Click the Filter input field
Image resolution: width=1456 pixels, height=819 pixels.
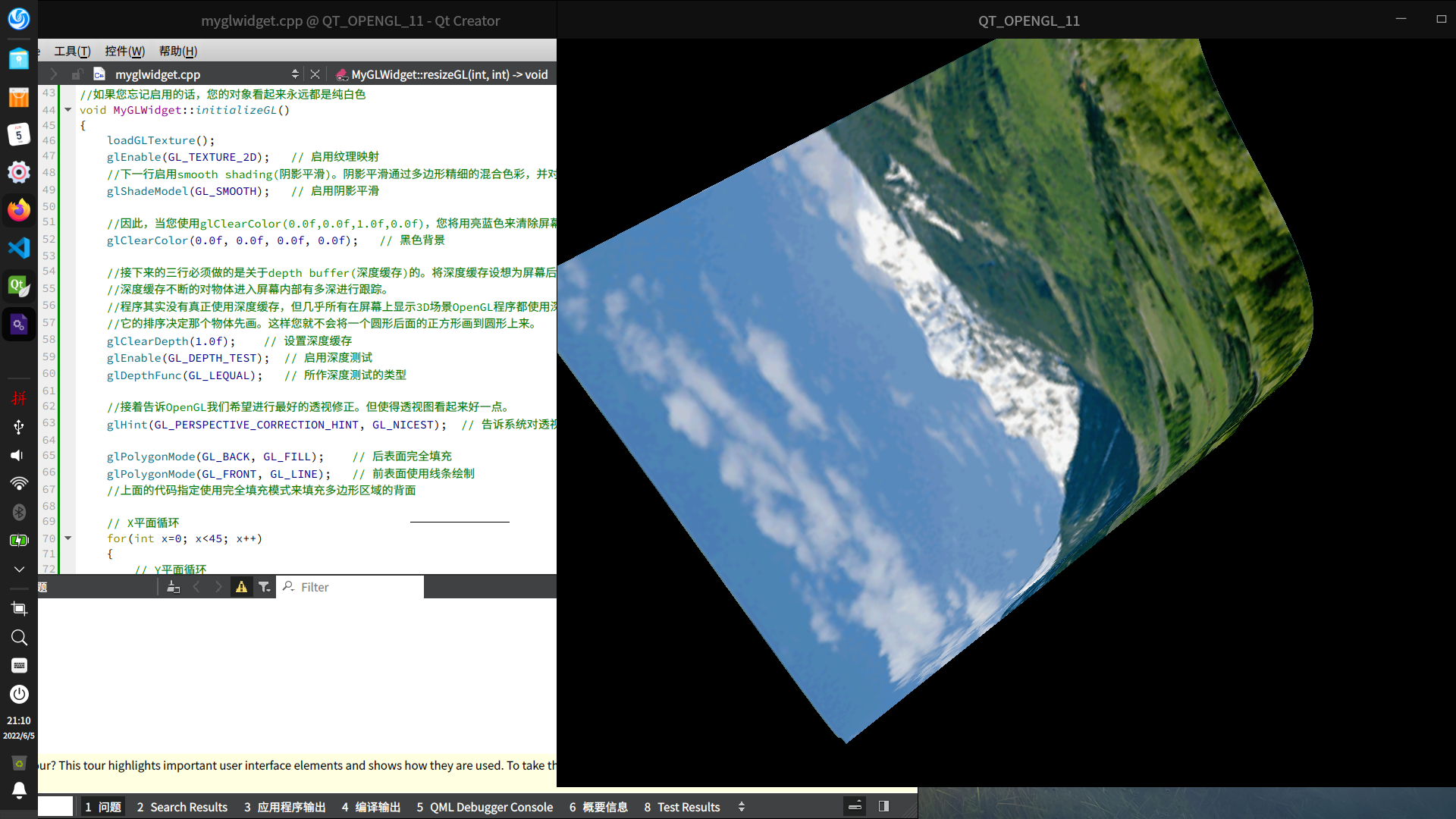pos(356,587)
